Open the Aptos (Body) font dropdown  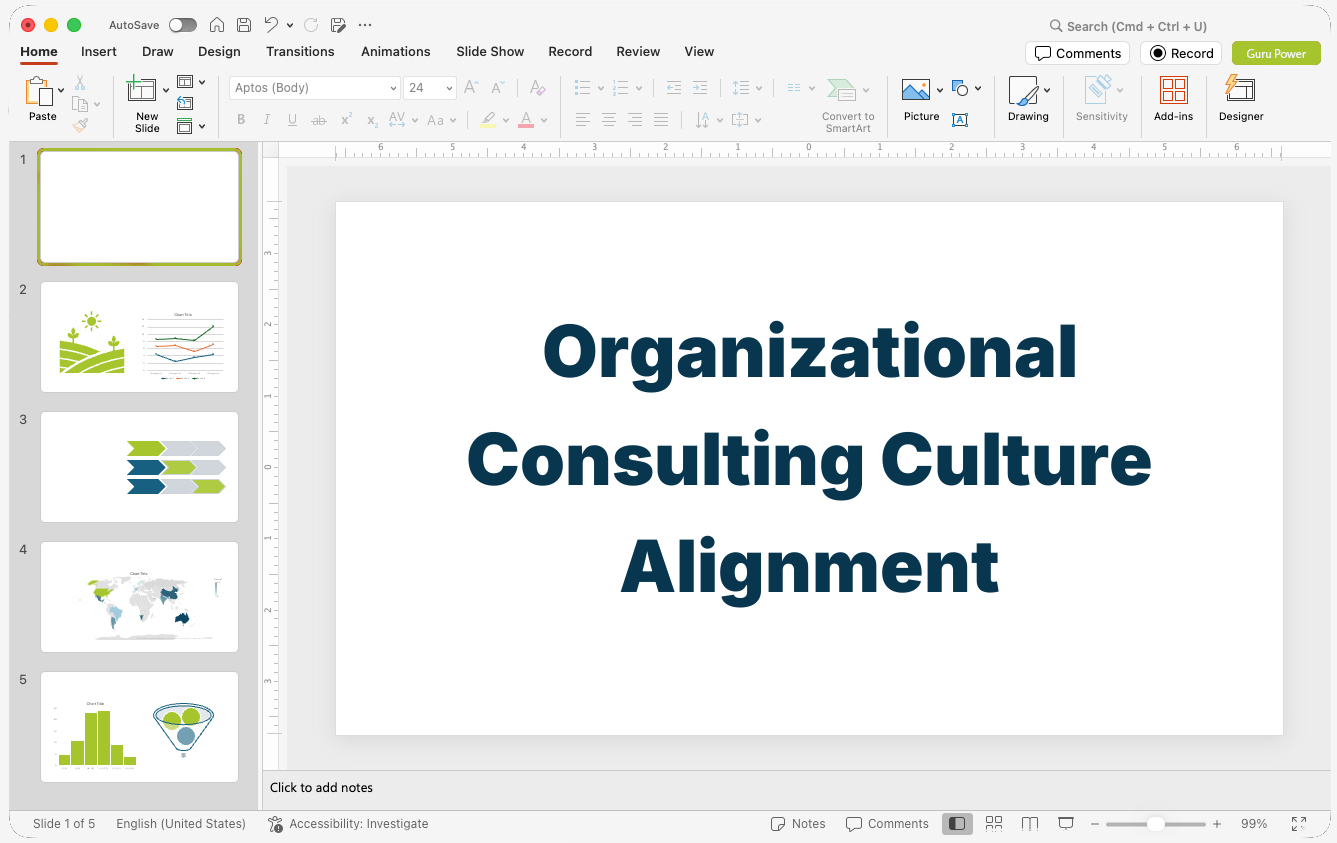coord(393,88)
